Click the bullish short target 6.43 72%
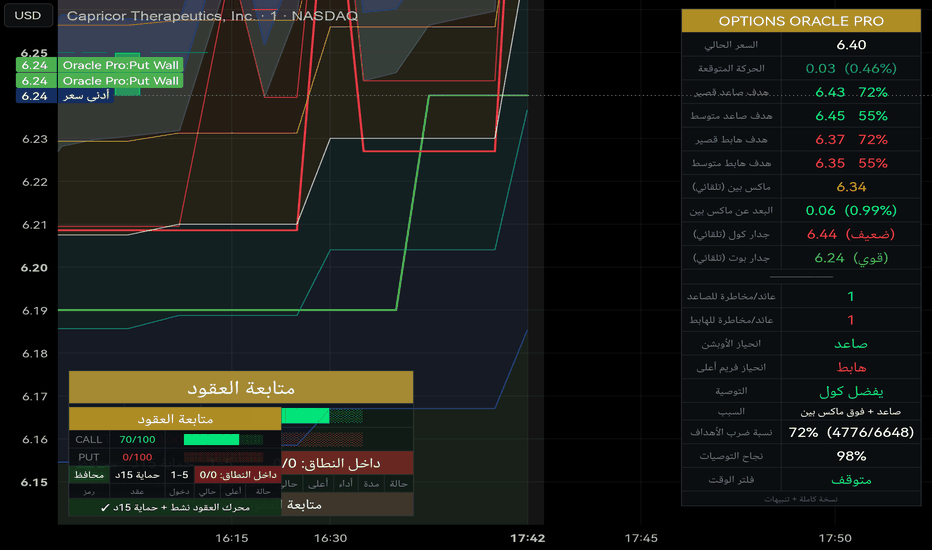The height and width of the screenshot is (550, 932). click(x=851, y=92)
